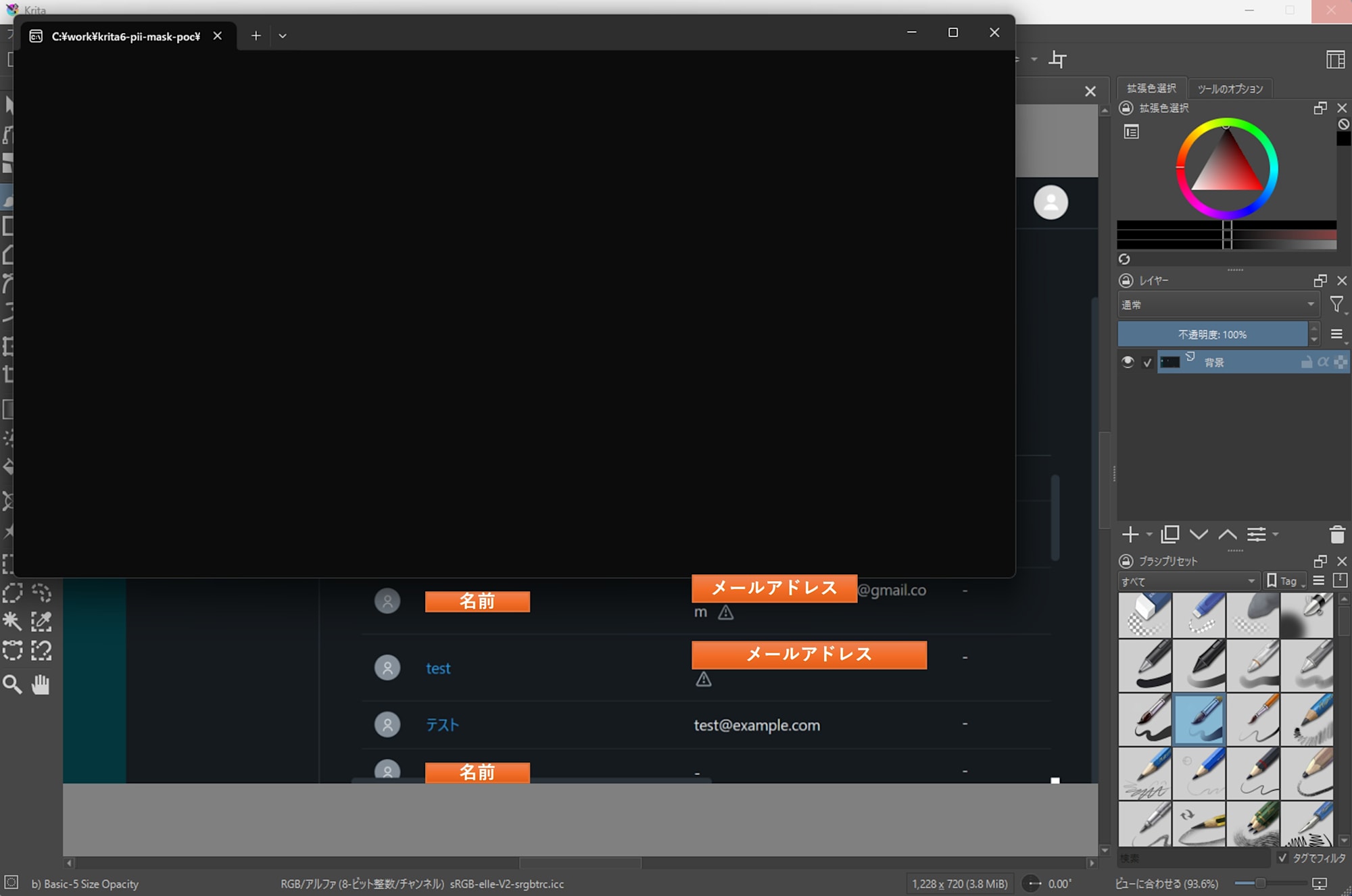Select the Pan hand tool
The image size is (1352, 896).
41,685
